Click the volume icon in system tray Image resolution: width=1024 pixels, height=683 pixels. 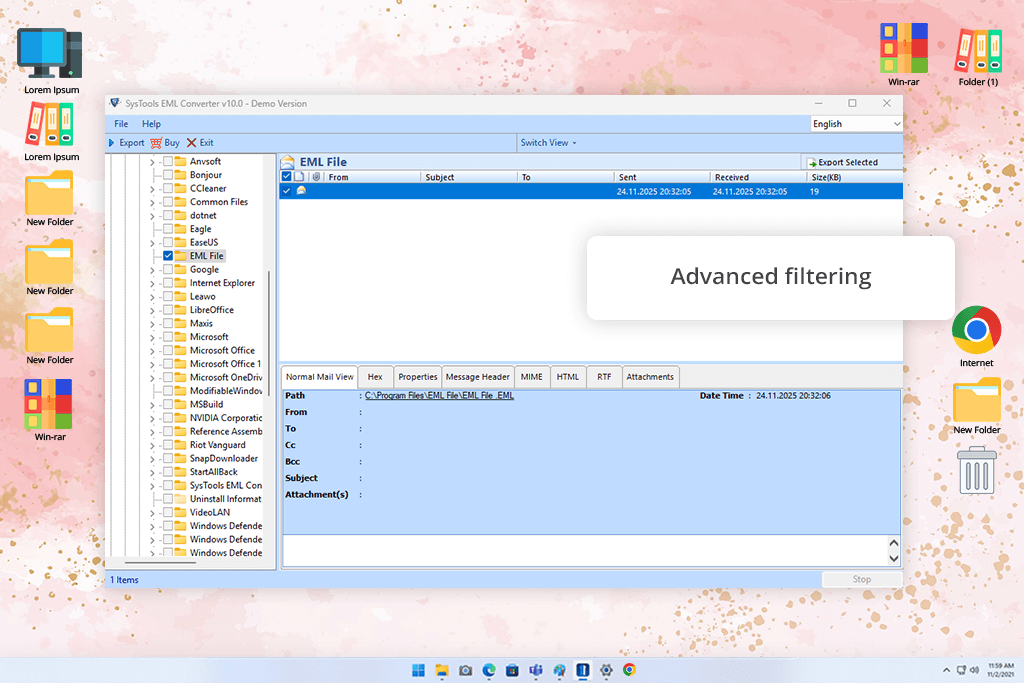tap(974, 670)
